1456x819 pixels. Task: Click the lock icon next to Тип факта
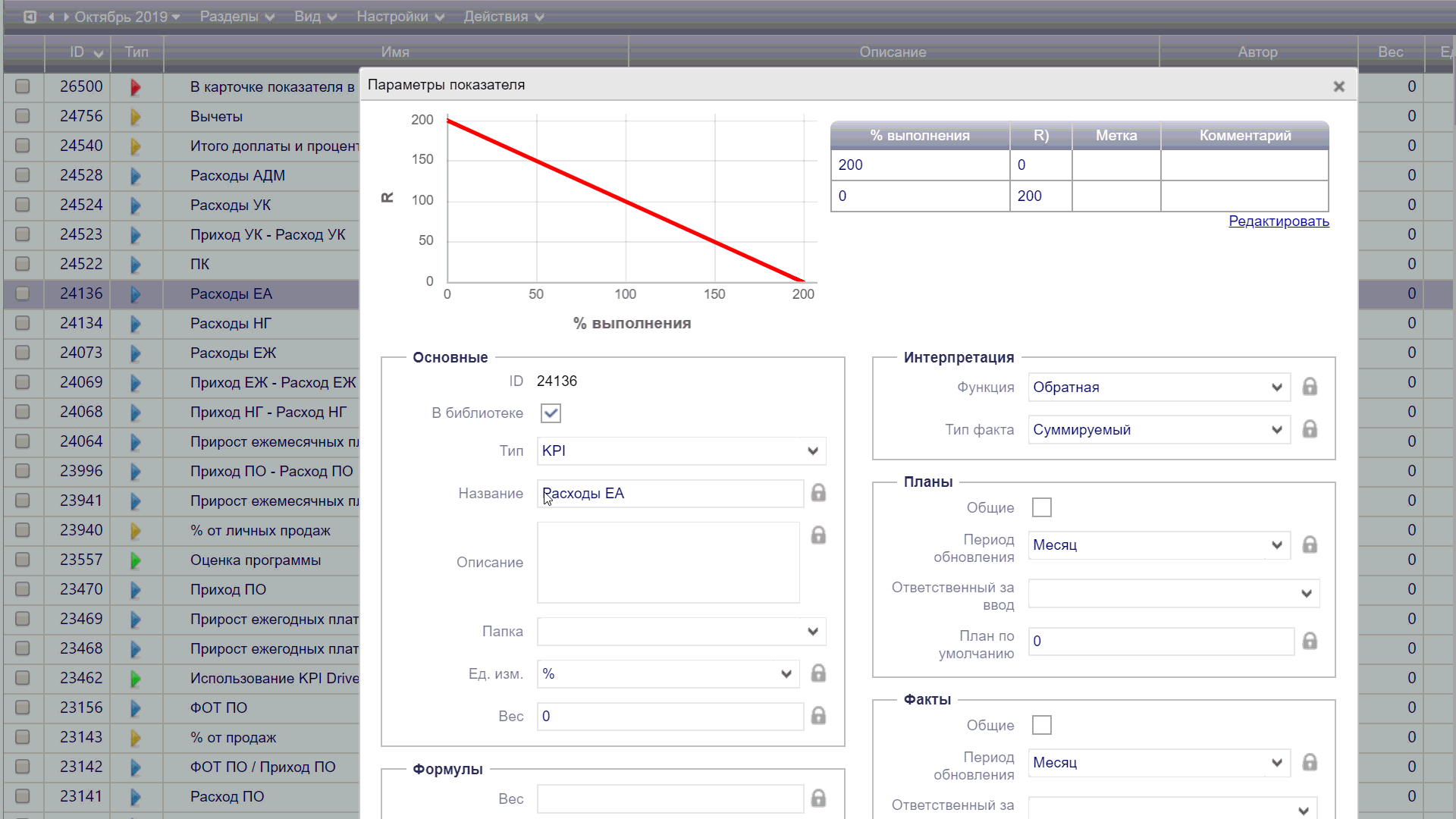[1310, 429]
